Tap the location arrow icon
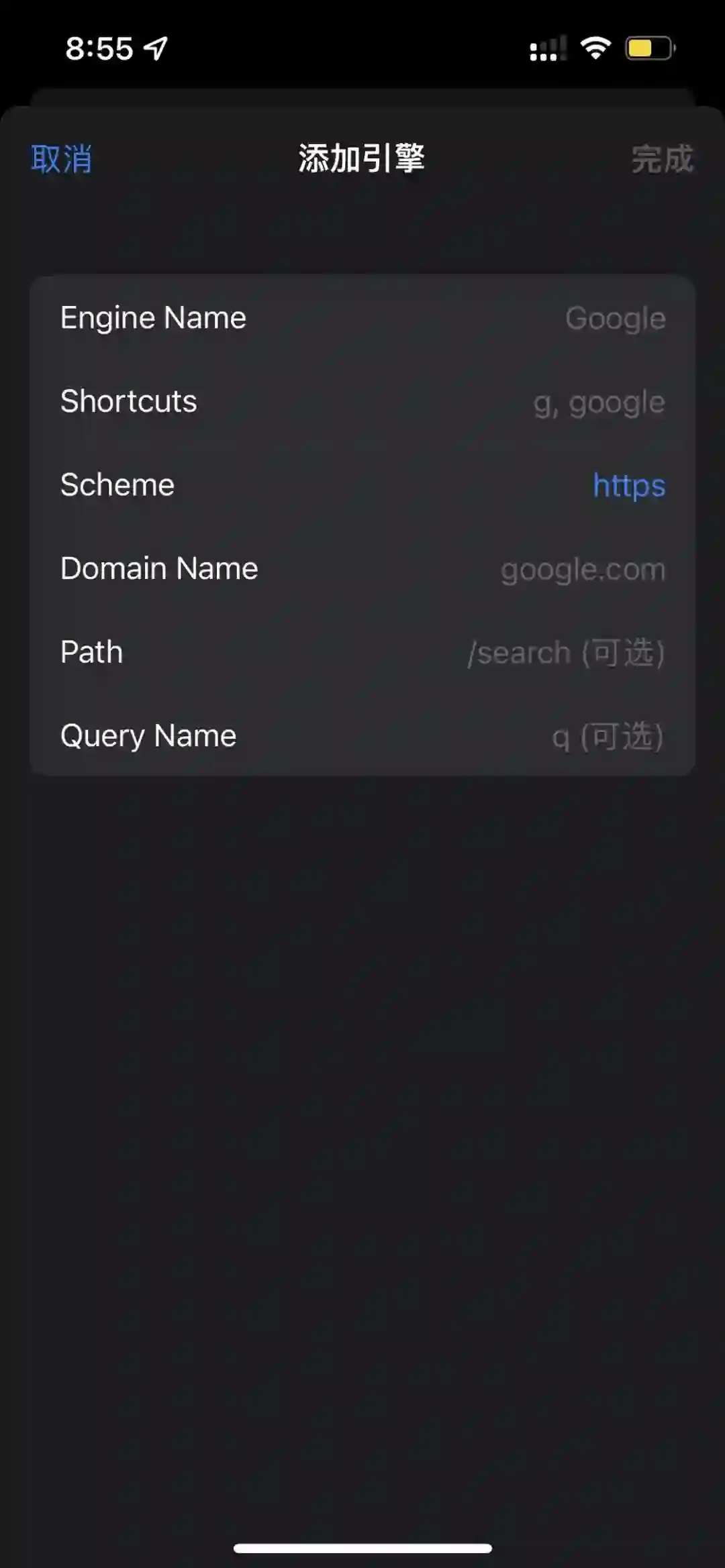 coord(156,48)
